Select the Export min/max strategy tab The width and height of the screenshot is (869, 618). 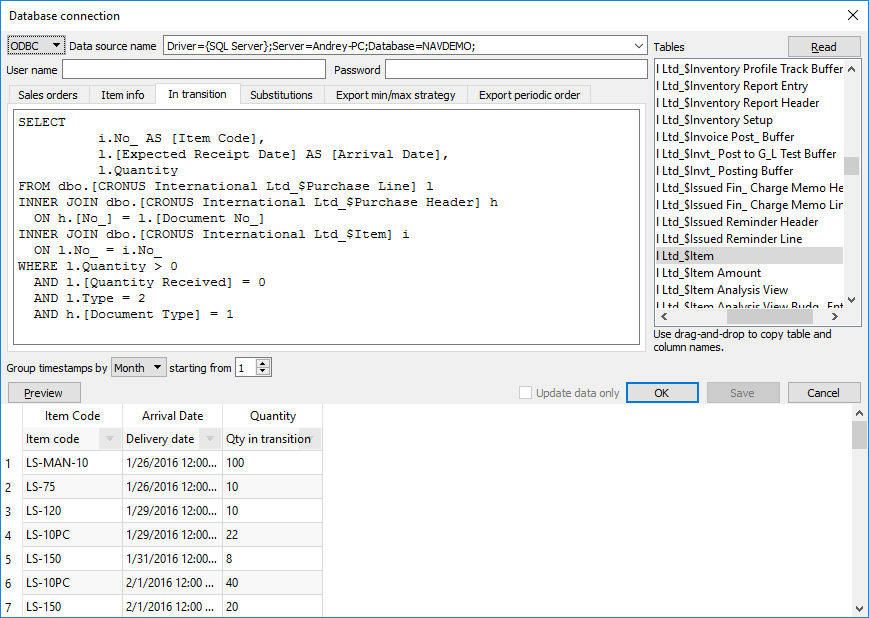point(395,95)
